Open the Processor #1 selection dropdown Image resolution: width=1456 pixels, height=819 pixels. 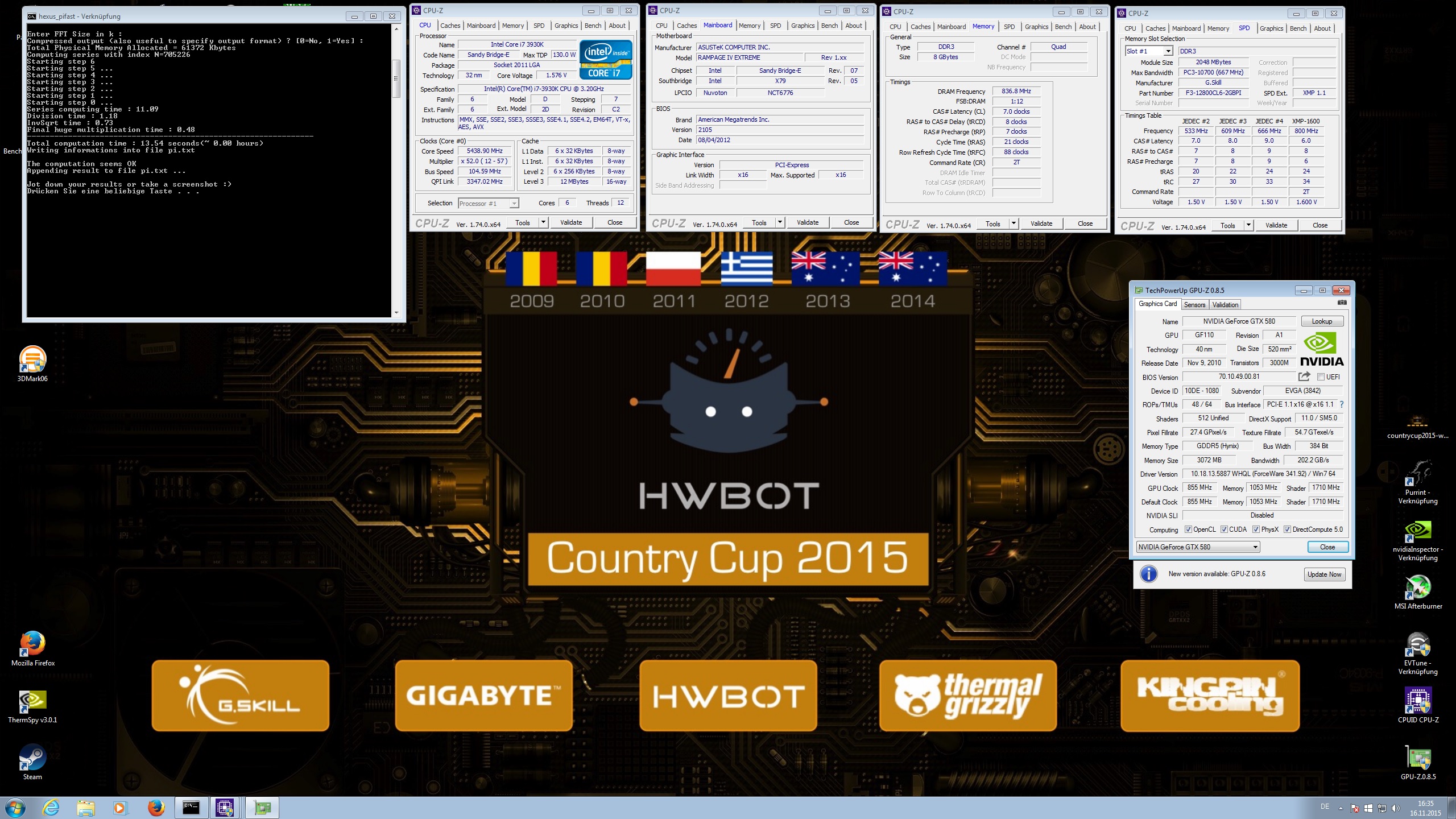click(x=514, y=204)
